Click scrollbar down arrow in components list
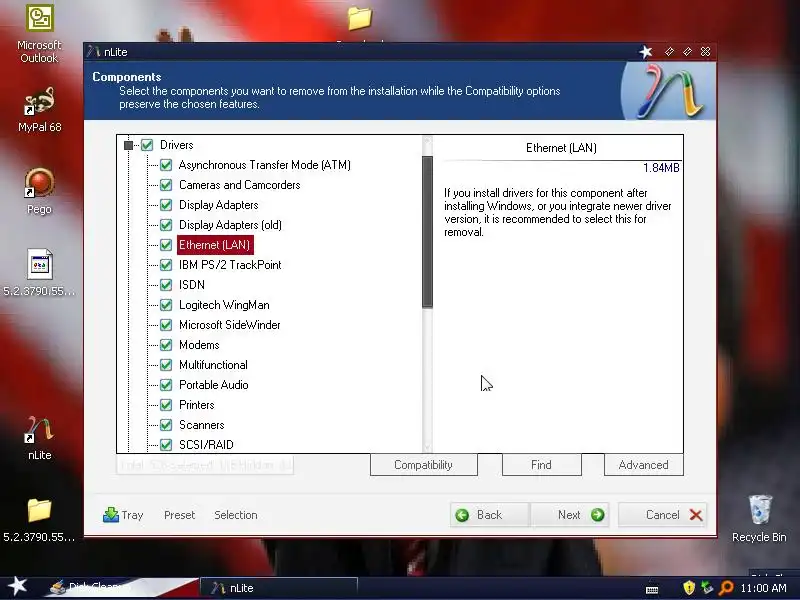This screenshot has height=600, width=800. (428, 447)
